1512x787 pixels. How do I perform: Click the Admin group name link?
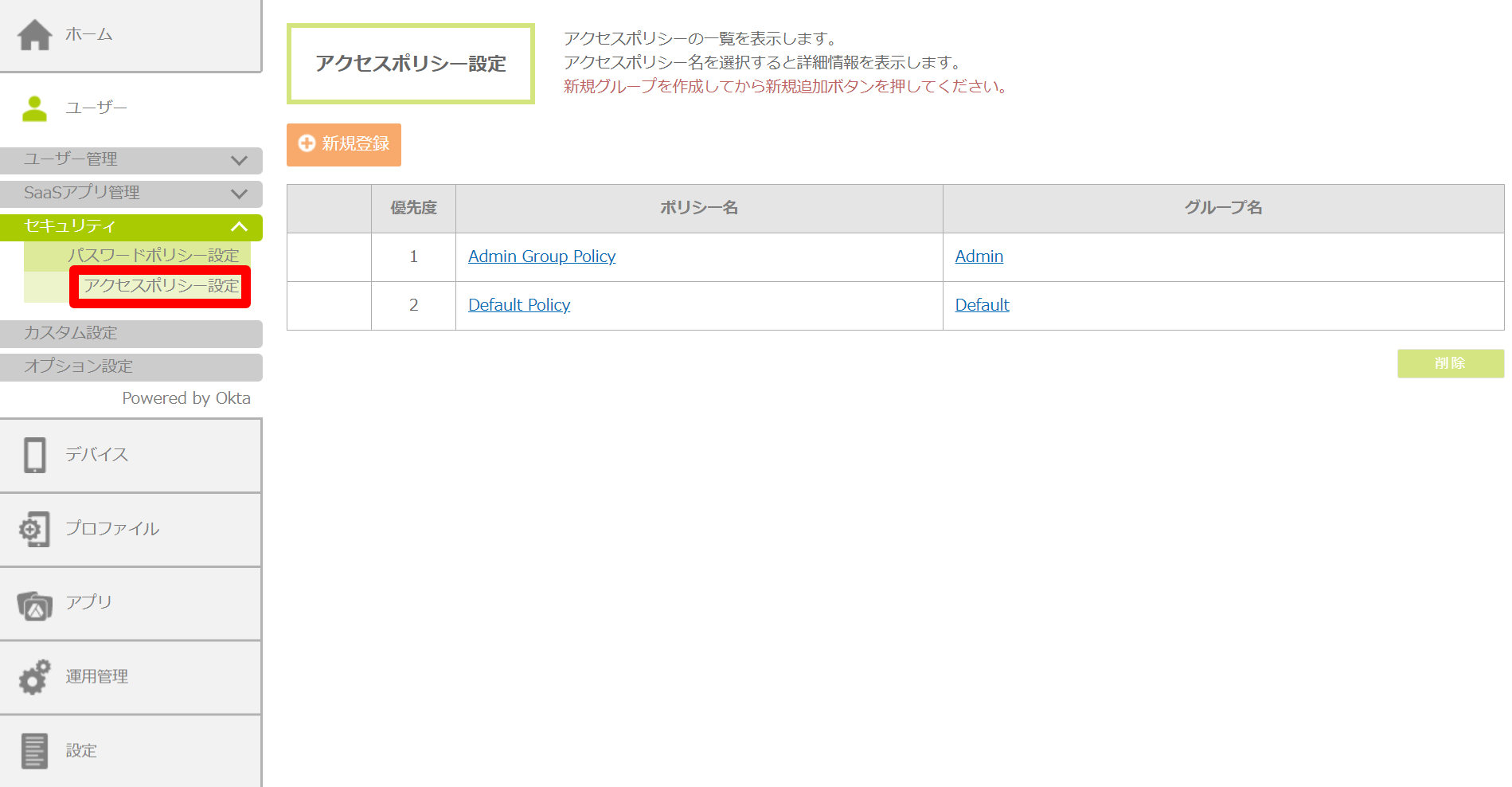[979, 256]
